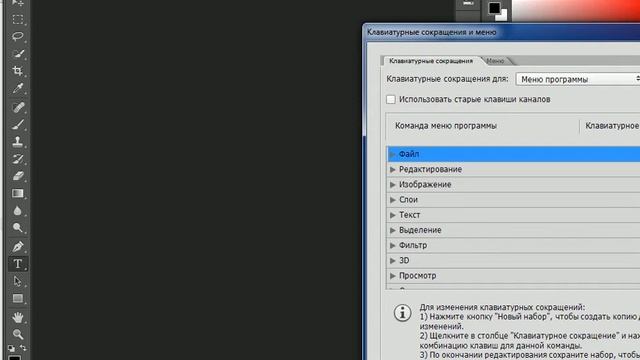Viewport: 640px width, 360px height.
Task: Select the Clone Stamp tool
Action: click(18, 142)
